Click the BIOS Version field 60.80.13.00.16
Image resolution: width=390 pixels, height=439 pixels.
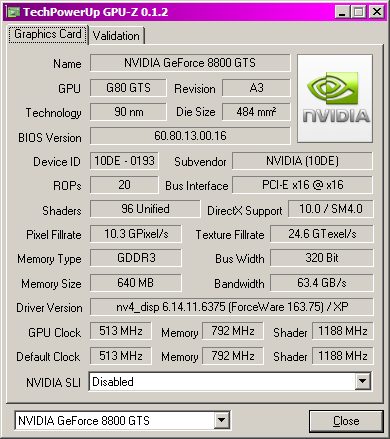coord(190,136)
